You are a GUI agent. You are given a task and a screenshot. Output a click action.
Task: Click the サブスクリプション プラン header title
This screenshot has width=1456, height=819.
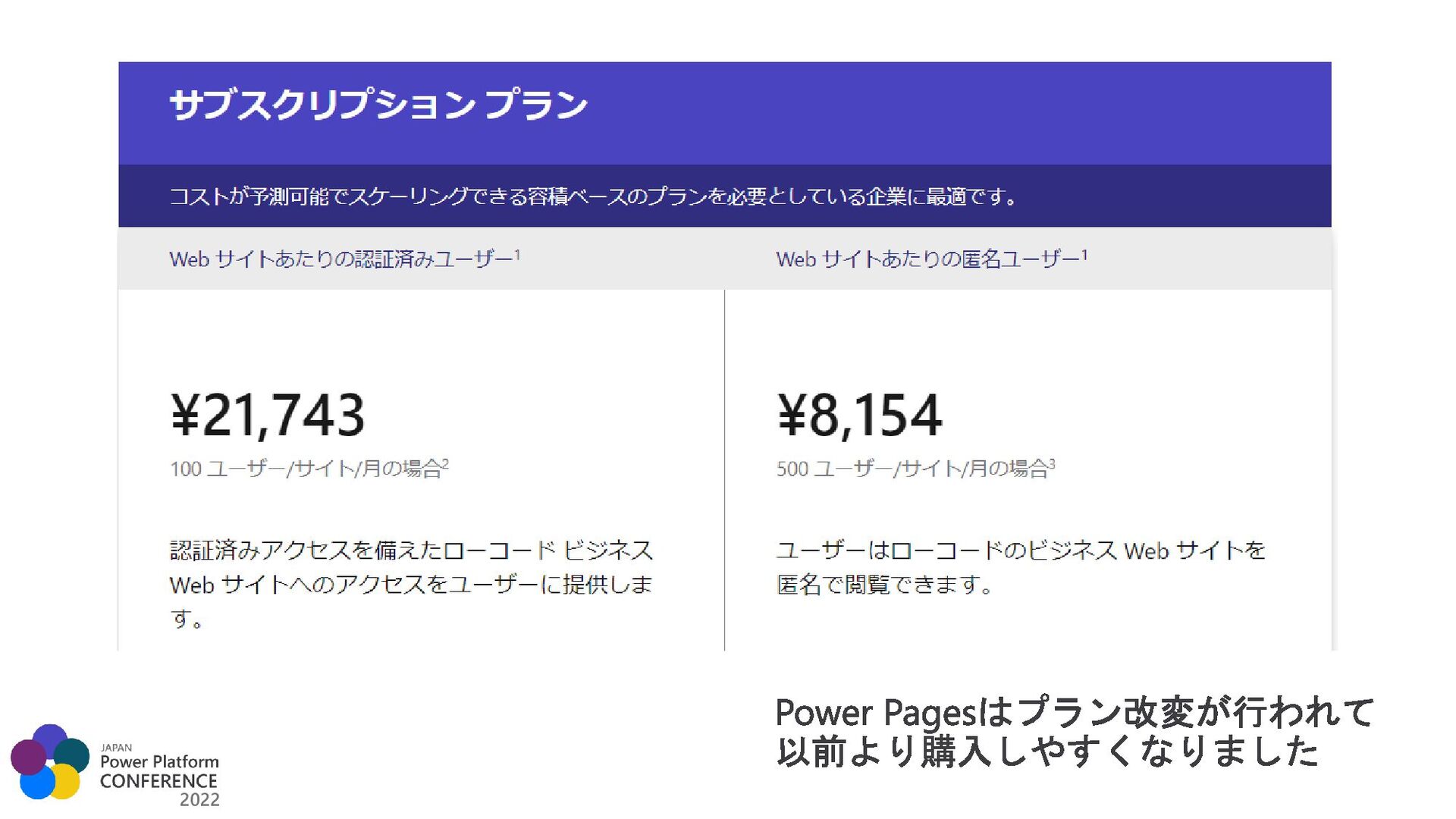pyautogui.click(x=378, y=105)
